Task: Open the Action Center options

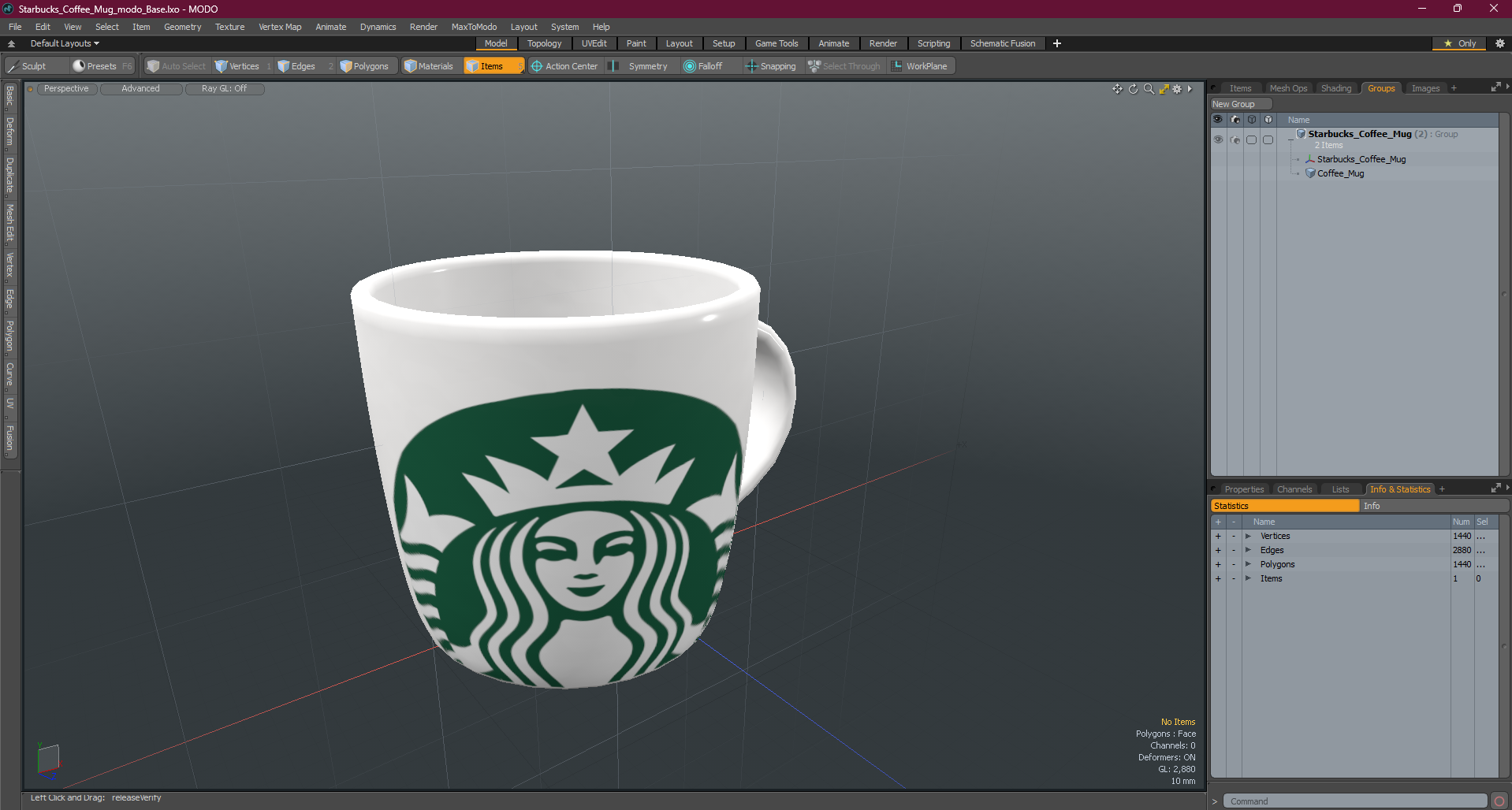Action: point(564,66)
